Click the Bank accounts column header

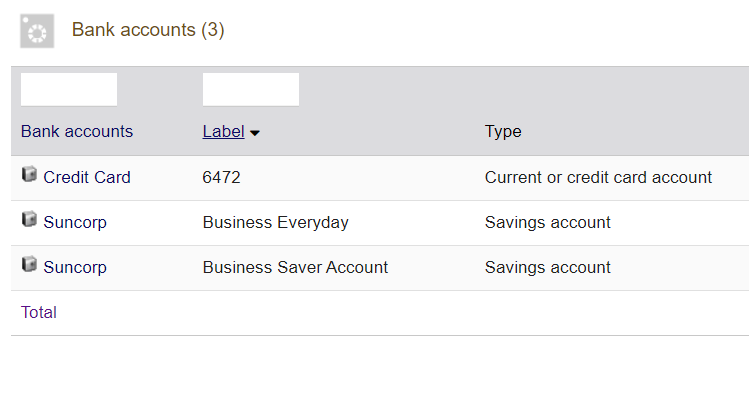pyautogui.click(x=76, y=132)
